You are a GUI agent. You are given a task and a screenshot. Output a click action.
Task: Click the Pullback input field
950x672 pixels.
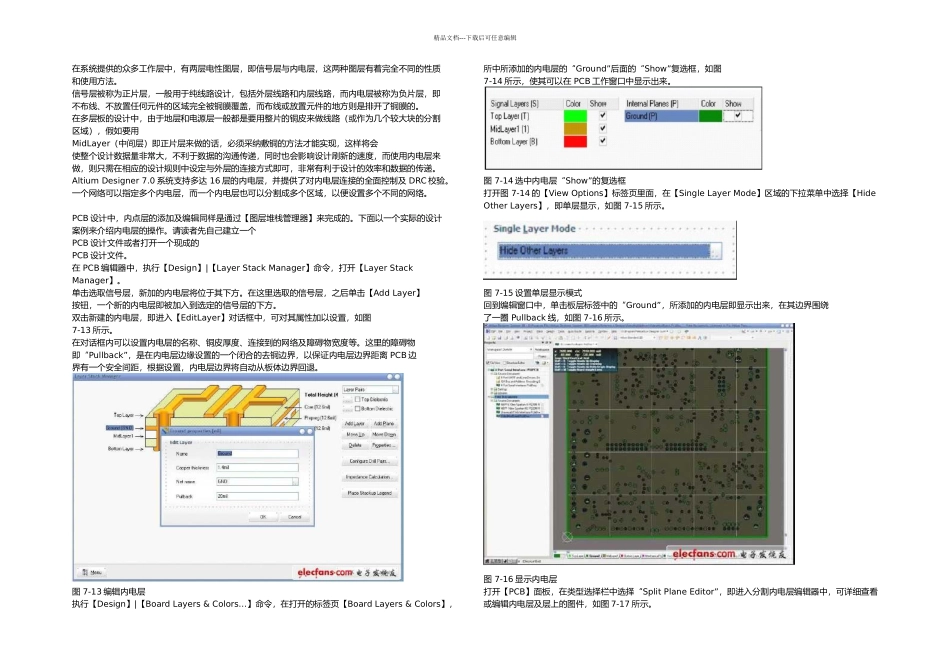pyautogui.click(x=257, y=496)
